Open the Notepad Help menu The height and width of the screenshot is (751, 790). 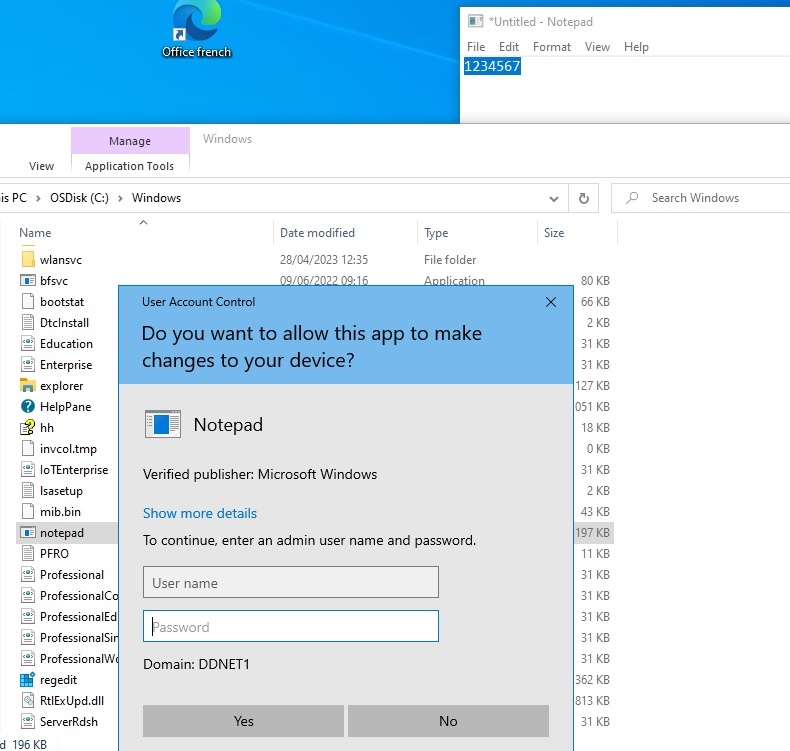[636, 47]
